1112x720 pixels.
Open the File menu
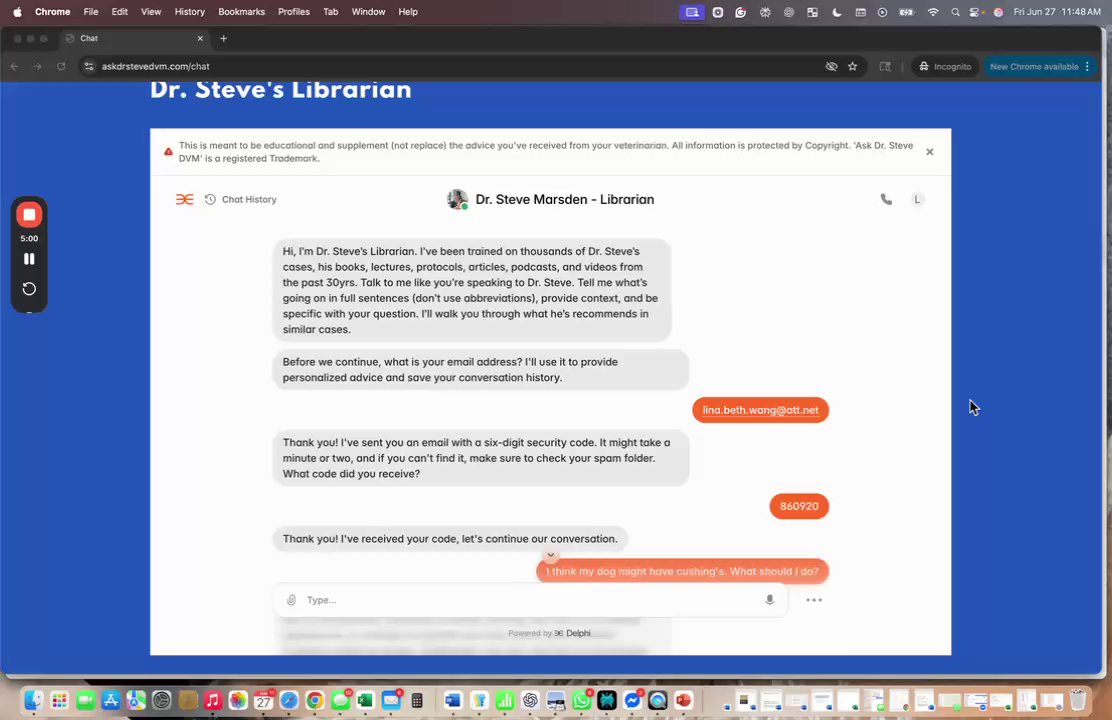click(x=91, y=12)
